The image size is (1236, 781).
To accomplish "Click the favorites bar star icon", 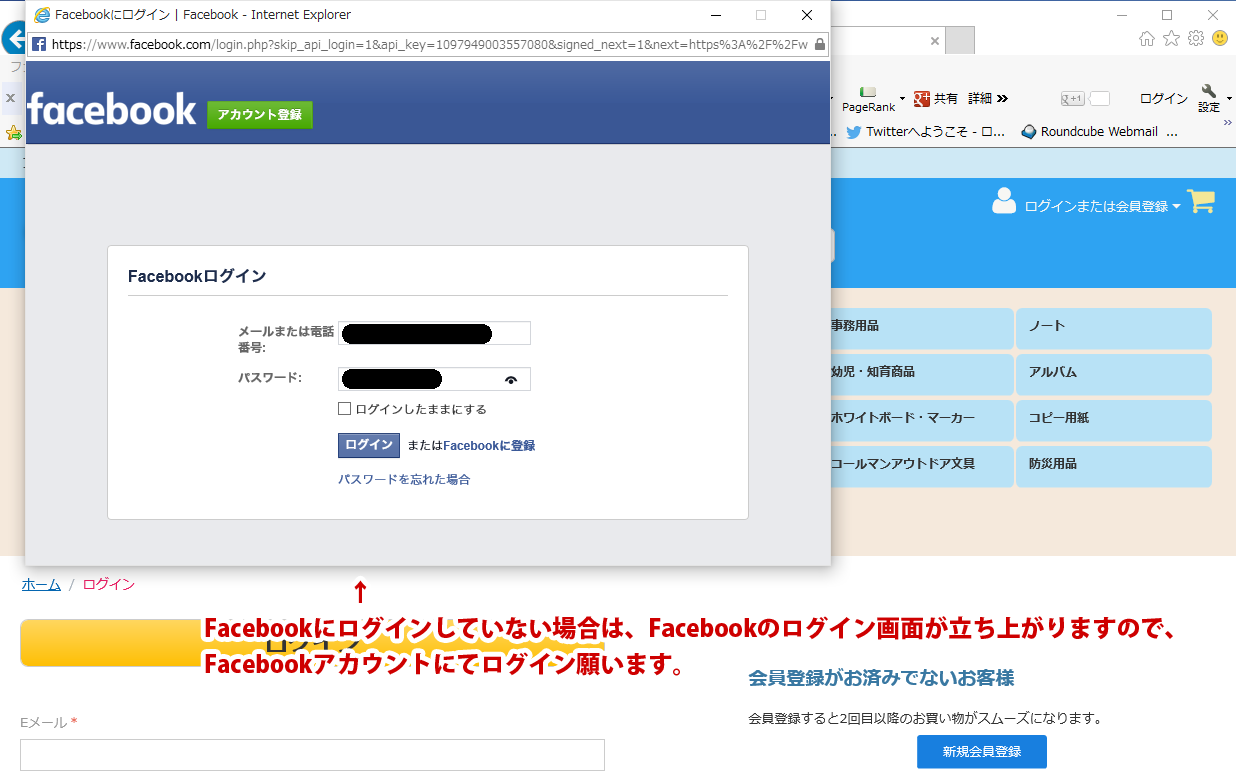I will (13, 132).
